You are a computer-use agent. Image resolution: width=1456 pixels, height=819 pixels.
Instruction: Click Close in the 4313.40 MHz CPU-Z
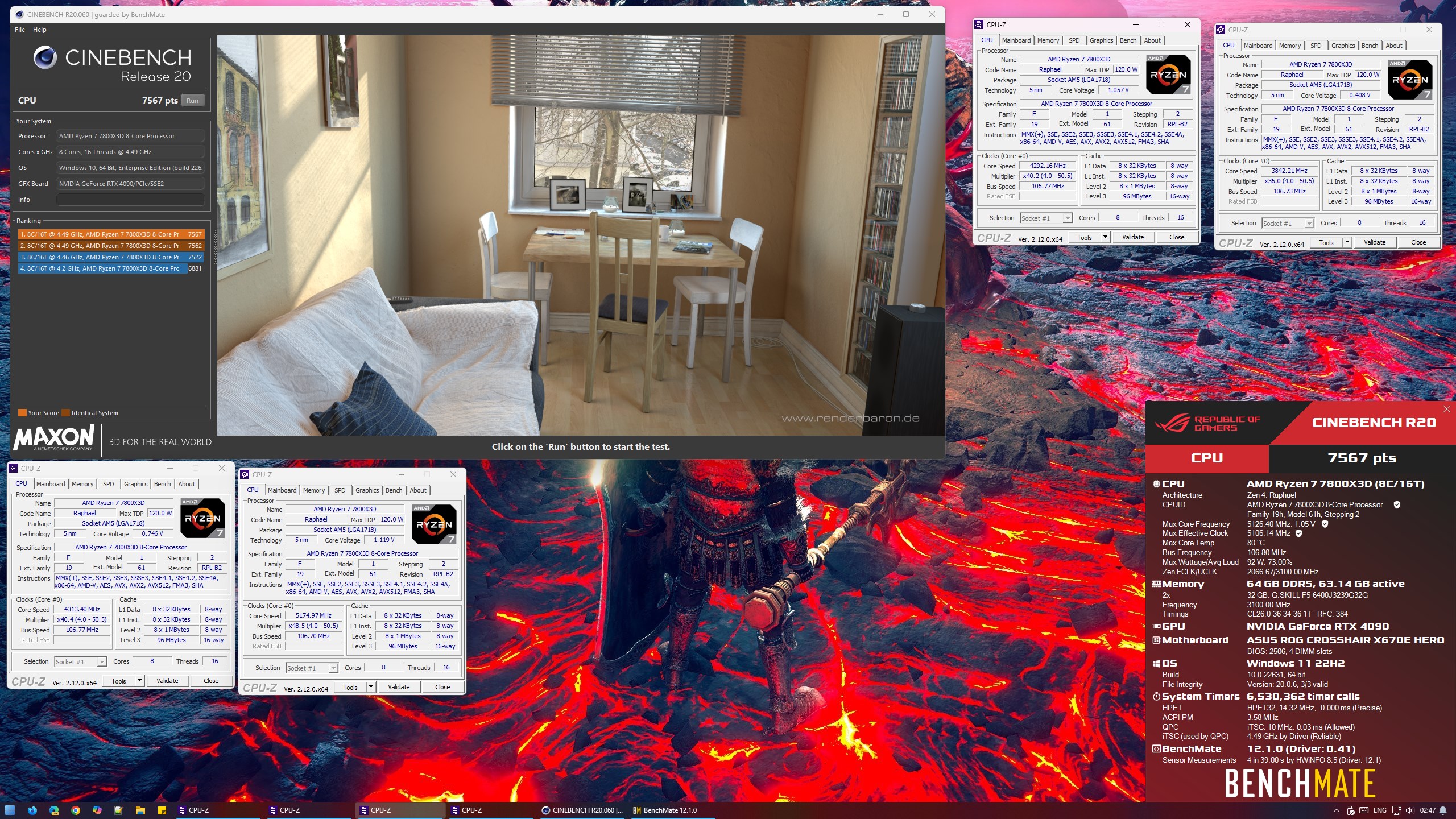211,681
